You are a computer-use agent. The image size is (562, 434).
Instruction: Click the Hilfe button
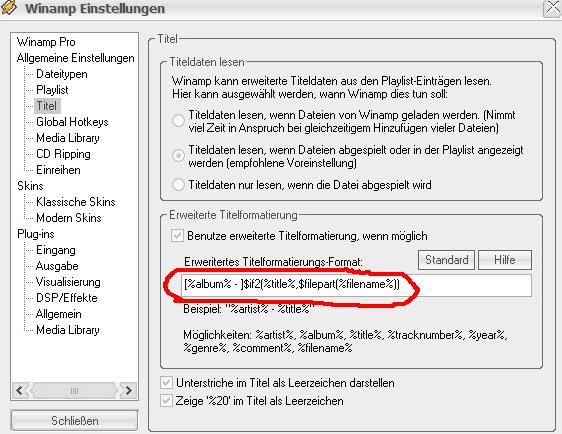(x=505, y=260)
